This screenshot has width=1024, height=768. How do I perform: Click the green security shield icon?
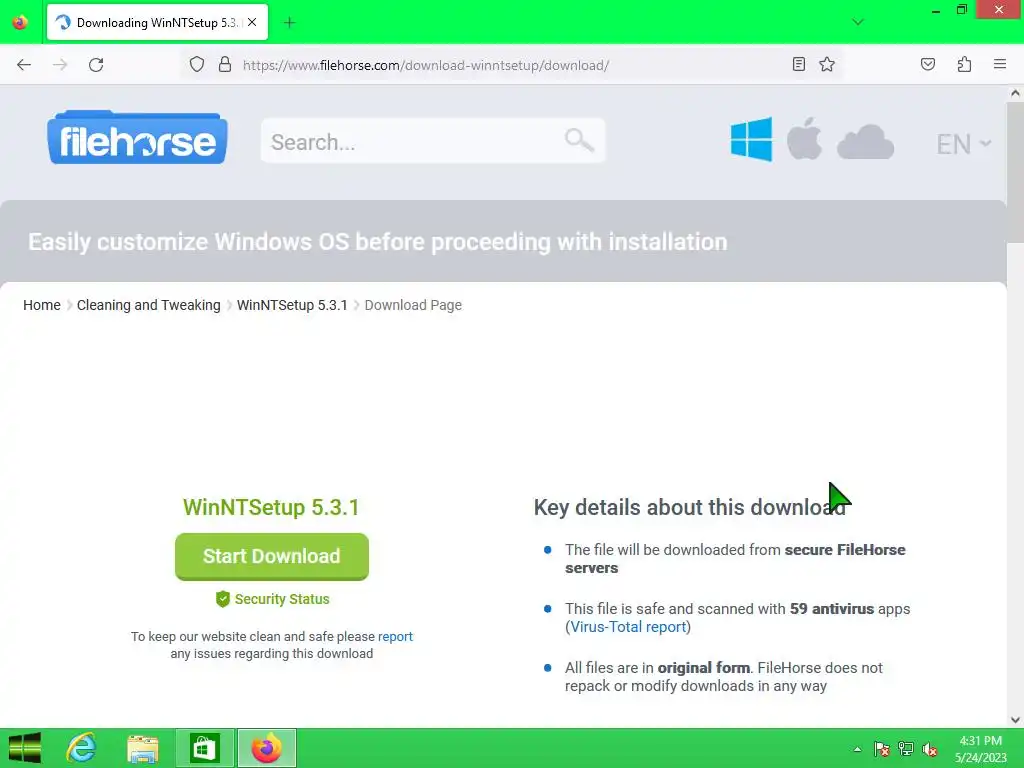click(223, 599)
